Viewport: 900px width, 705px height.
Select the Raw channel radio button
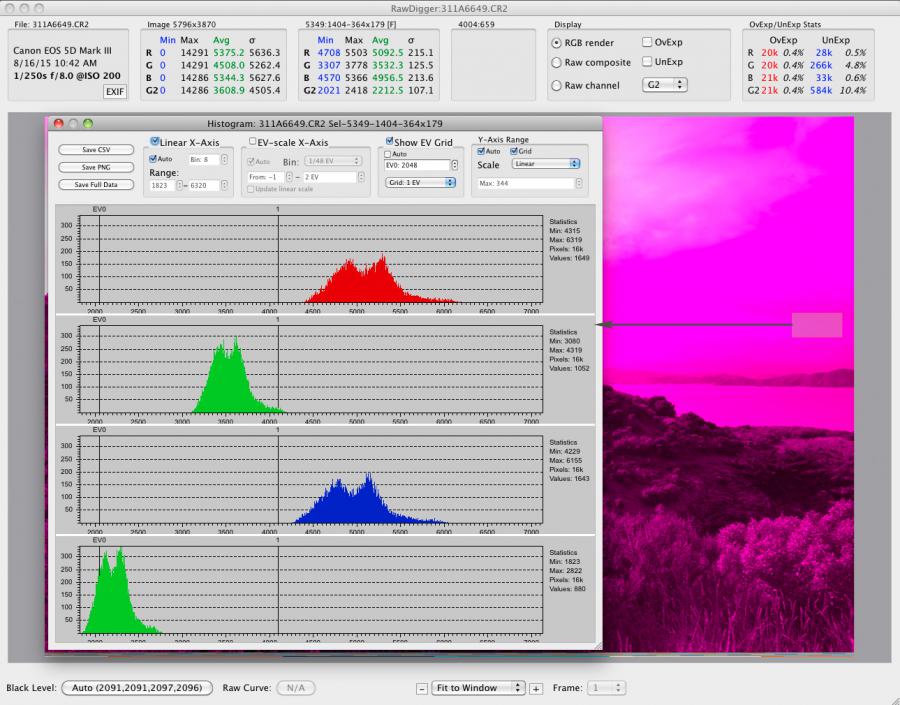point(557,86)
